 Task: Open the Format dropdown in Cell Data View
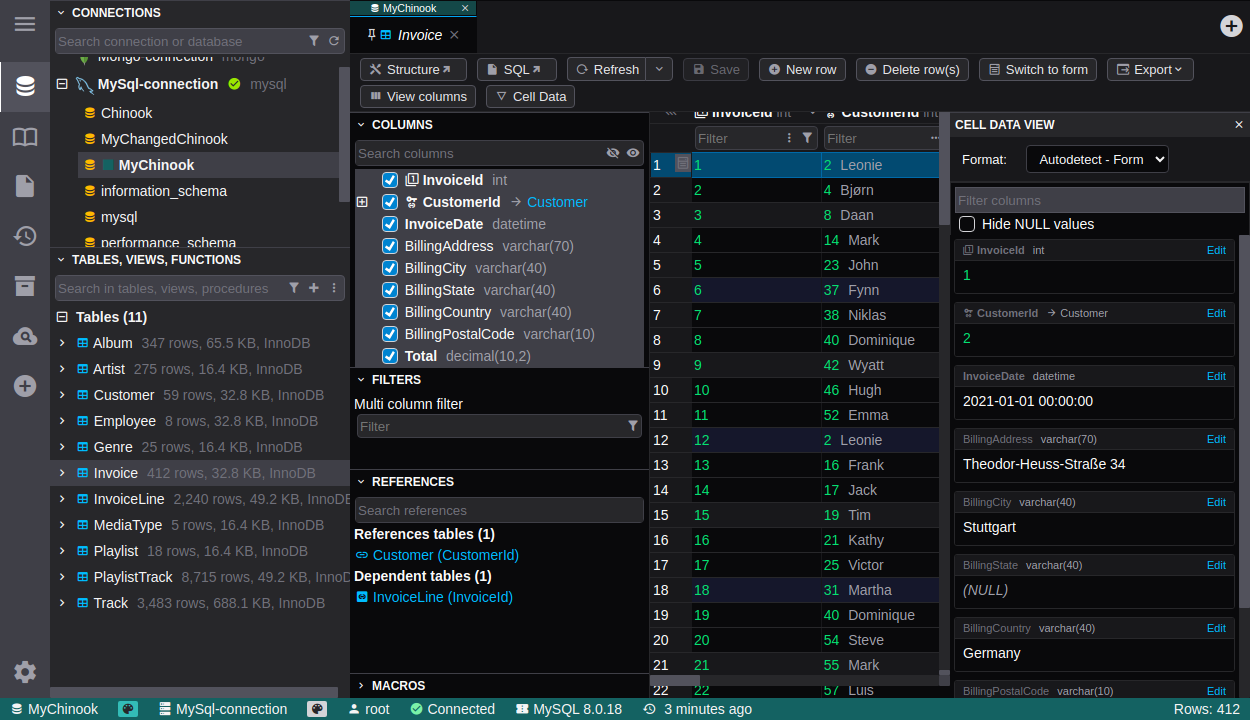tap(1097, 159)
